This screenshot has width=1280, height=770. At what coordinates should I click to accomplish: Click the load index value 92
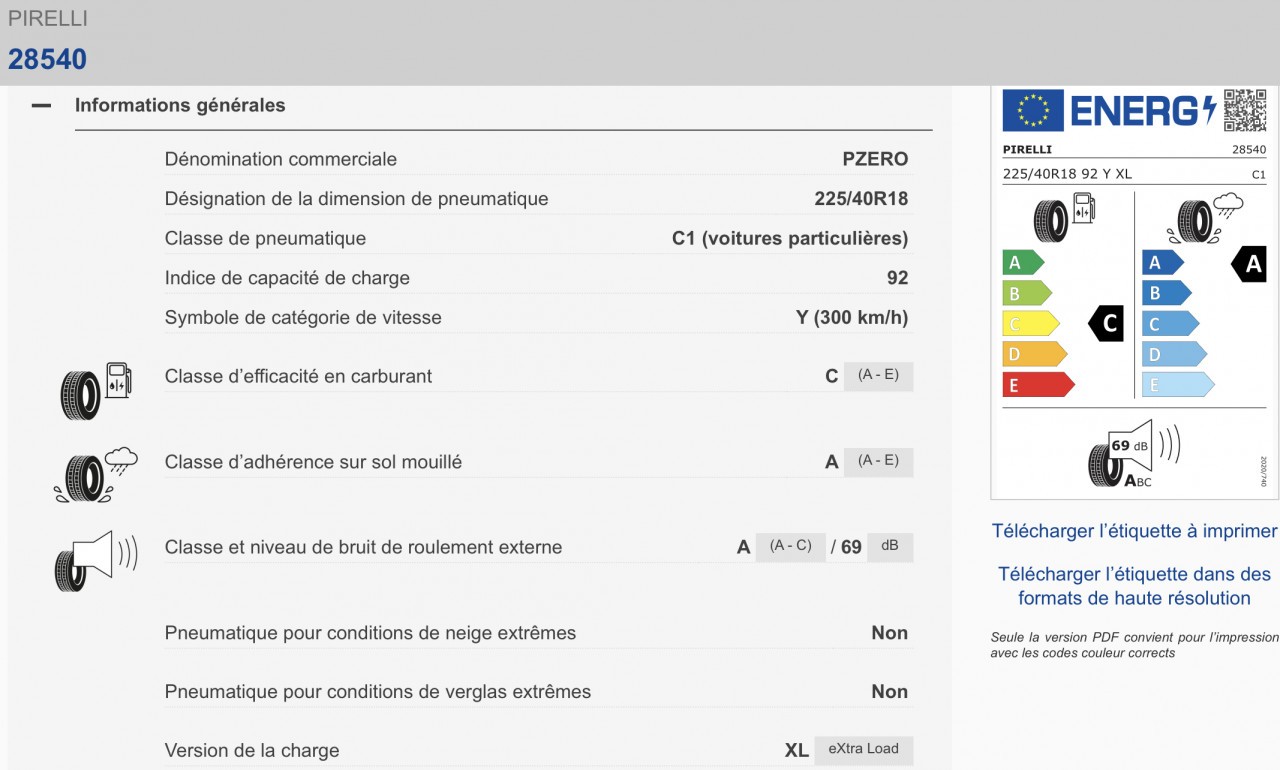898,278
